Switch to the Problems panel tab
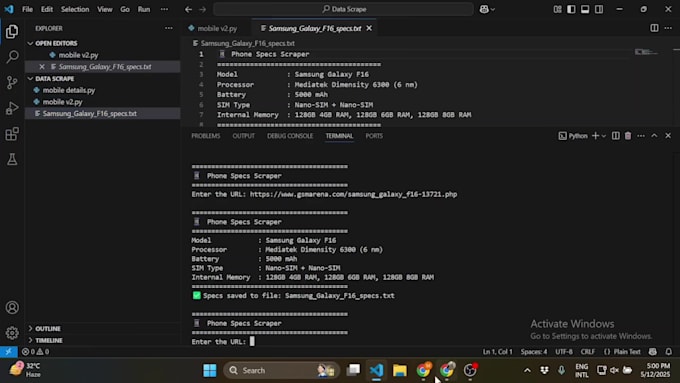Screen dimensions: 680x383 coord(206,136)
